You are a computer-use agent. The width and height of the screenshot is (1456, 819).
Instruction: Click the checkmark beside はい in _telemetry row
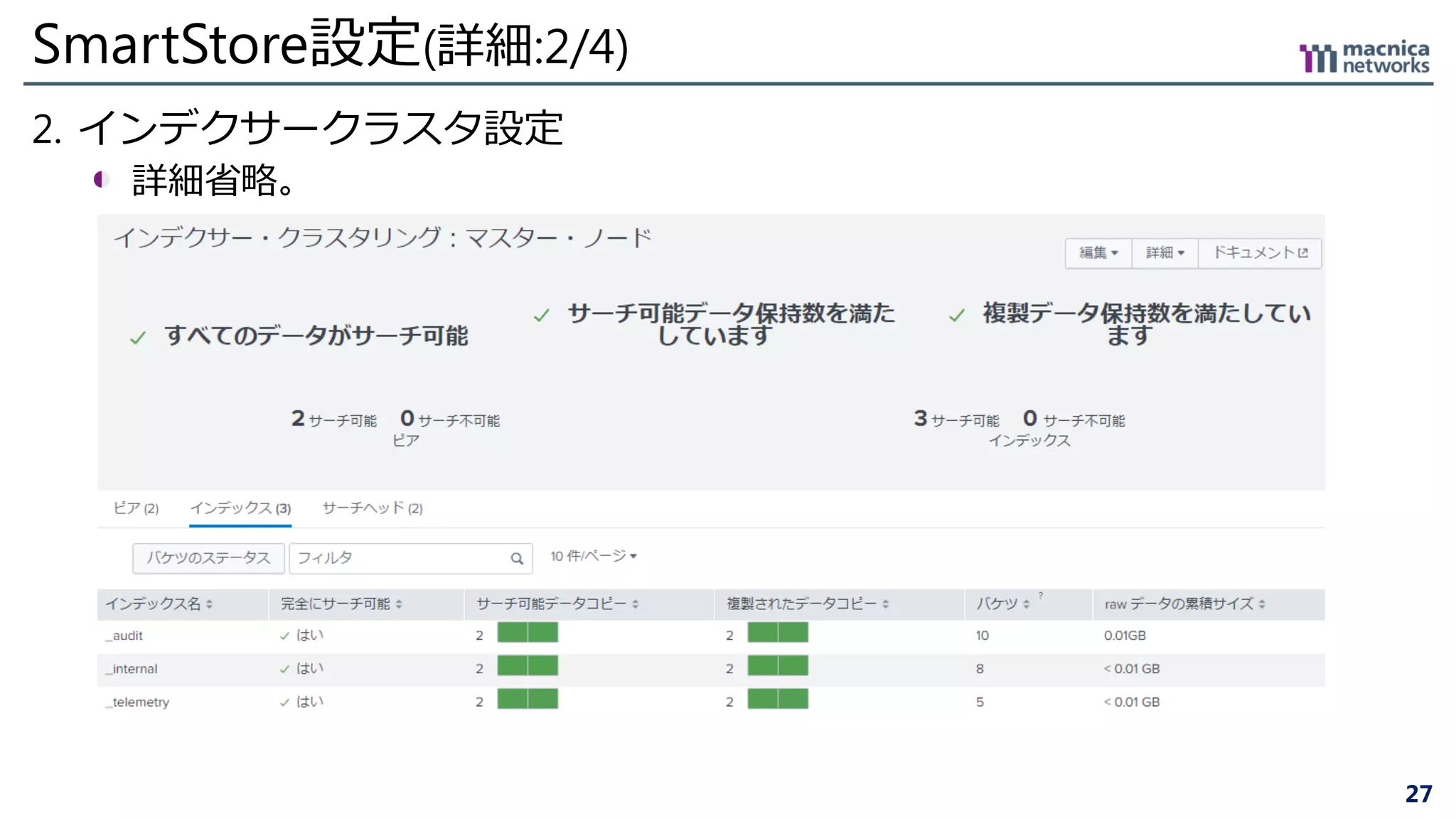point(284,703)
